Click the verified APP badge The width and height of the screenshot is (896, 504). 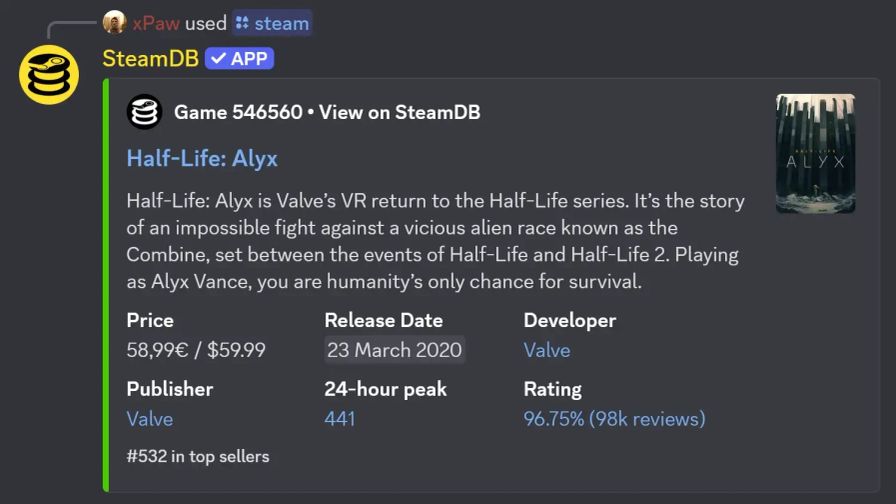(239, 59)
